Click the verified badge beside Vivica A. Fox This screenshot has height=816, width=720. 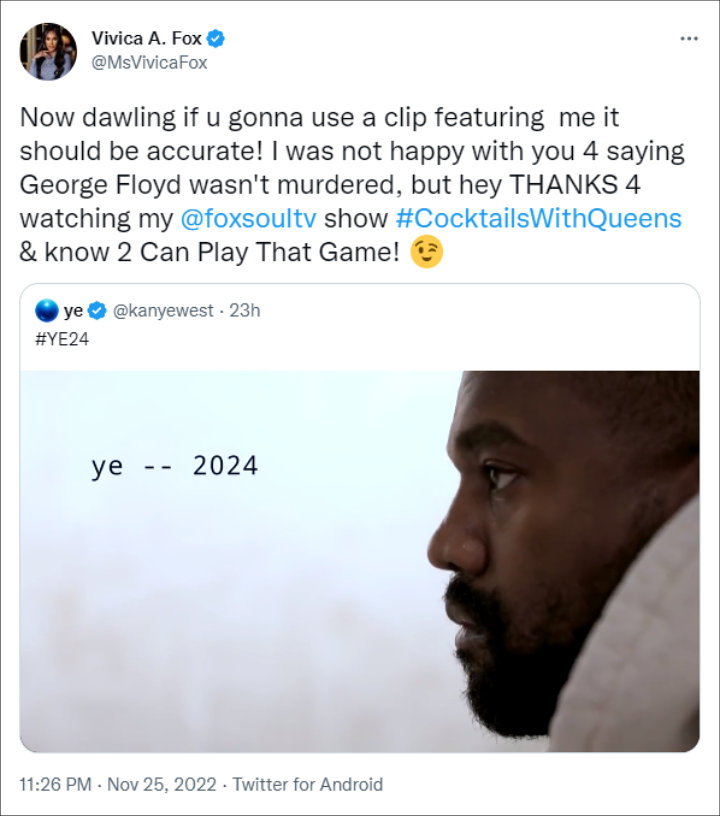point(215,40)
